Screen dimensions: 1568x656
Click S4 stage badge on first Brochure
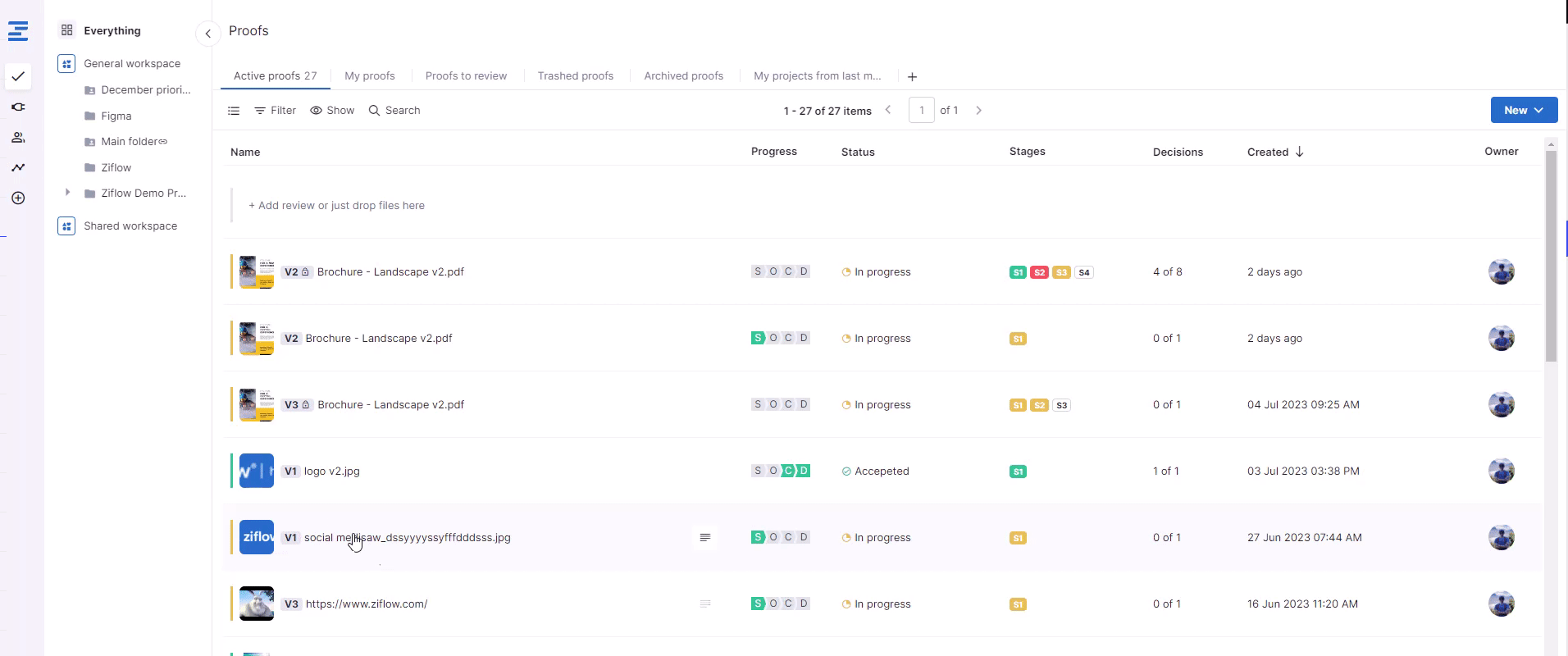pos(1084,272)
